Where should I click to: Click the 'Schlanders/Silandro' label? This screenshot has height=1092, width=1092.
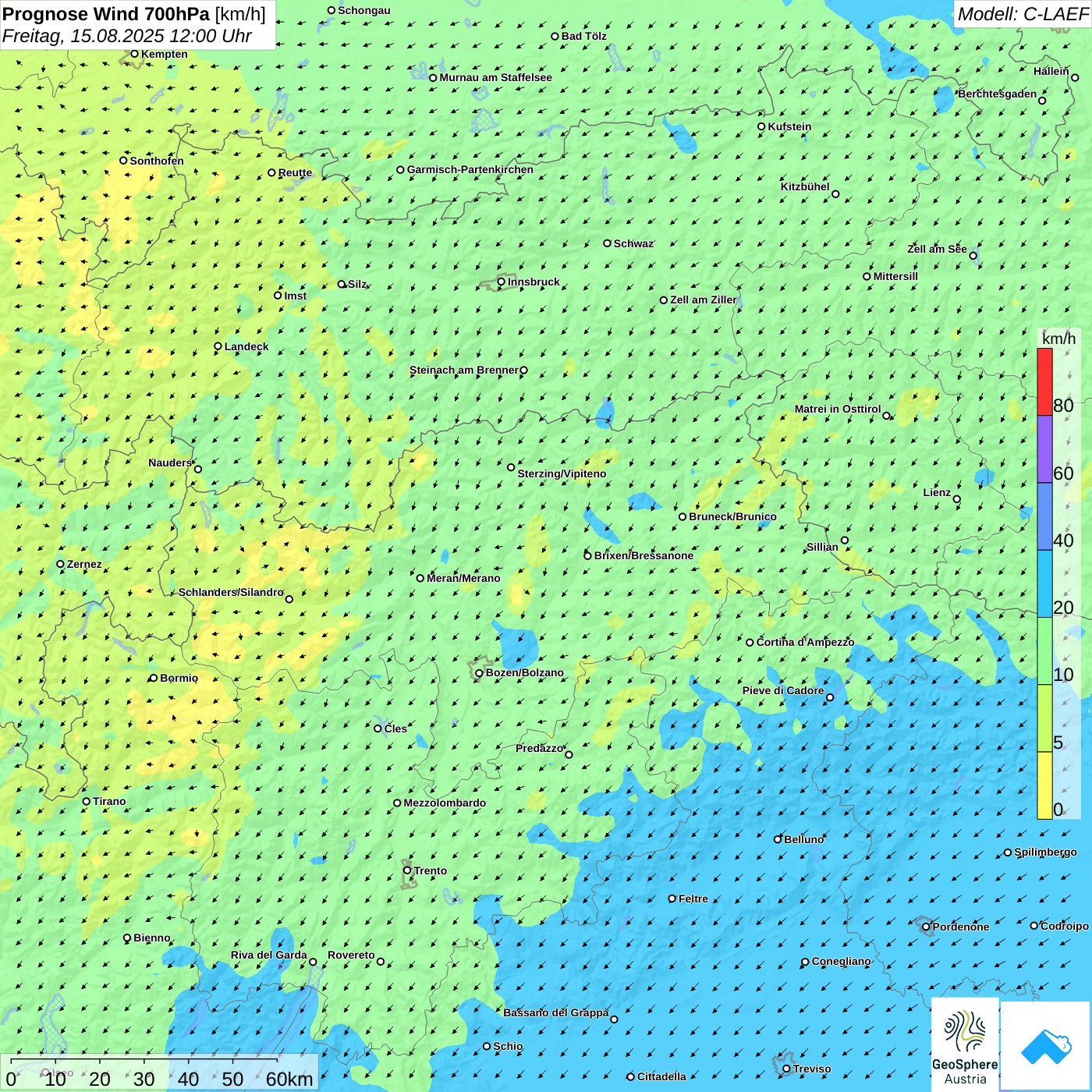231,592
